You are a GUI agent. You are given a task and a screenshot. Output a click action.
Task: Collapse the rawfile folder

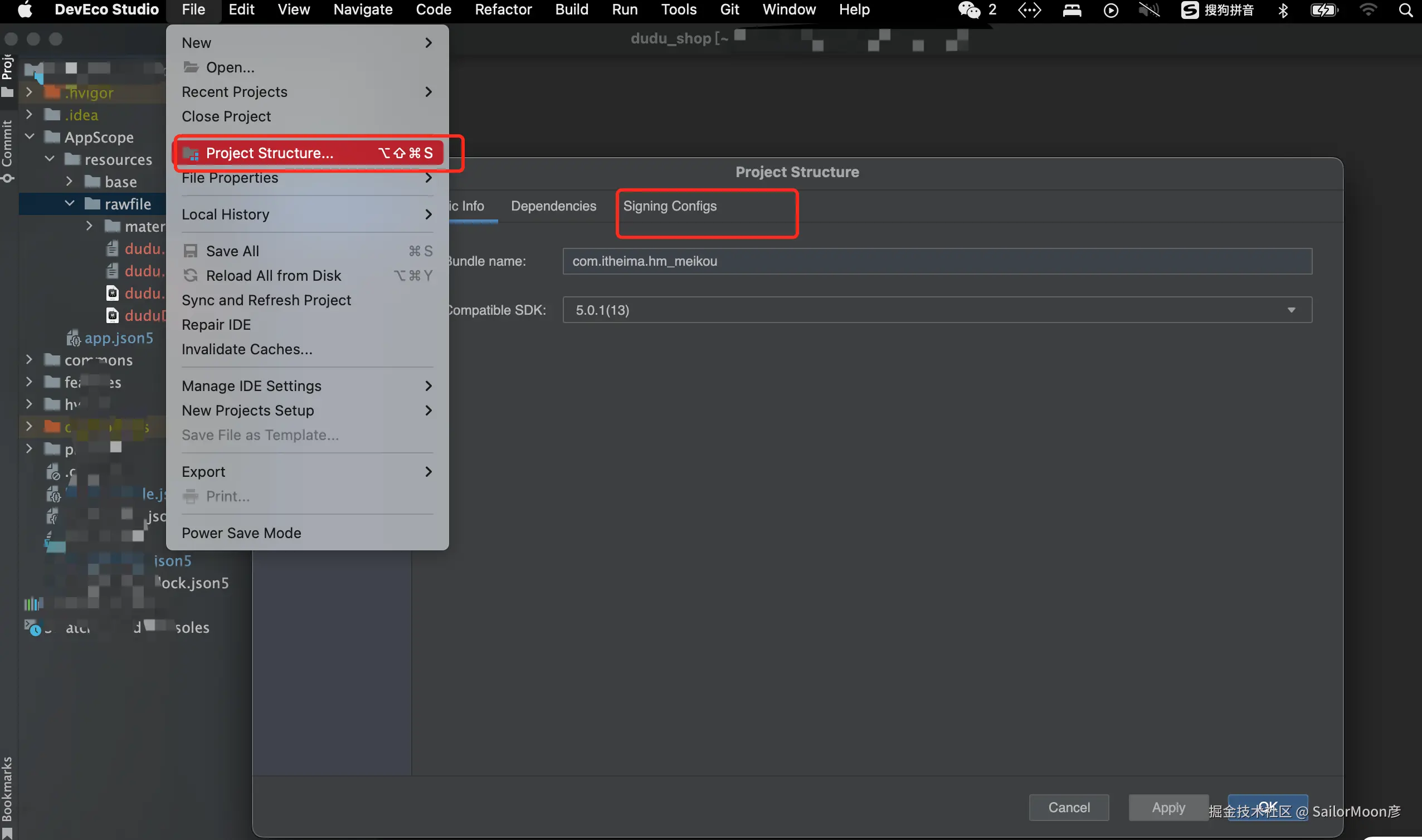tap(70, 204)
